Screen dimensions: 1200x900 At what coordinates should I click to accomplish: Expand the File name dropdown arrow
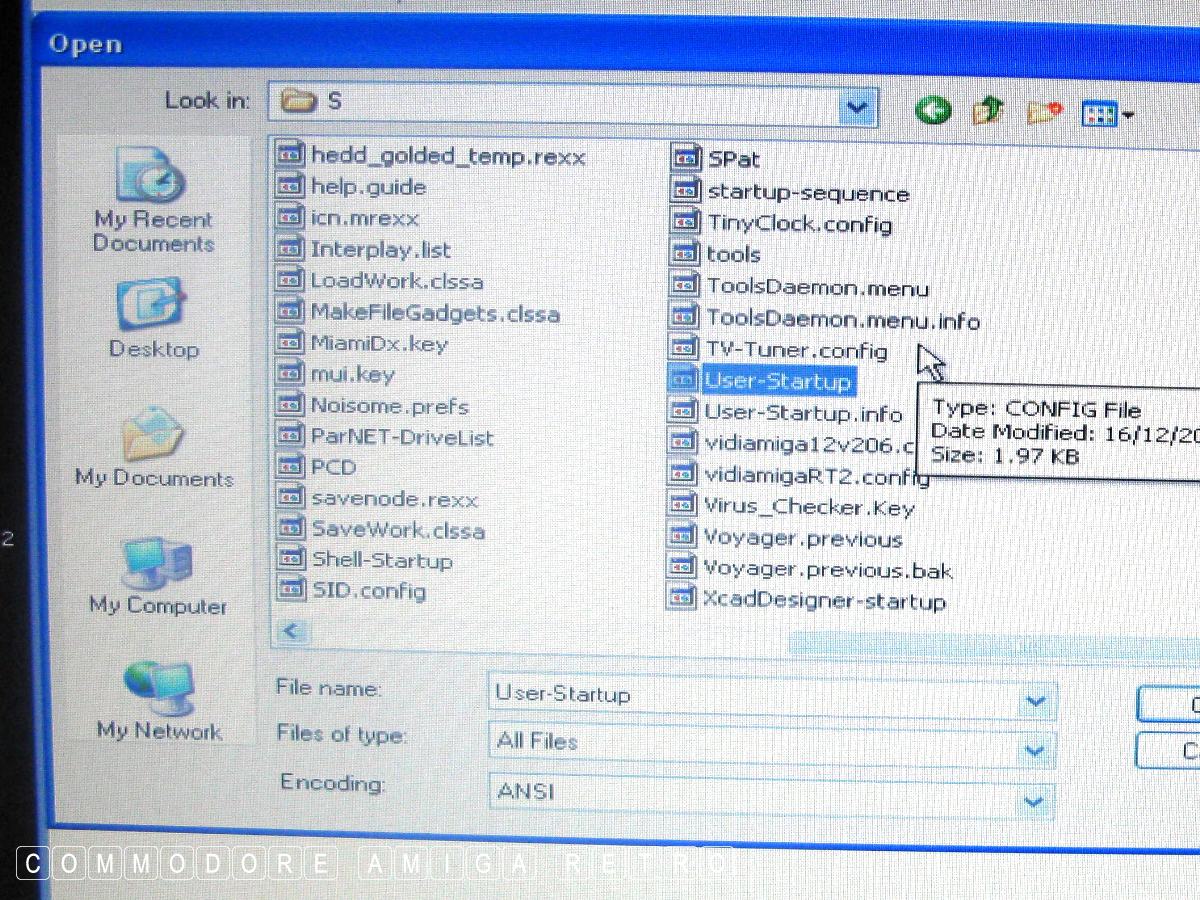(x=1035, y=701)
